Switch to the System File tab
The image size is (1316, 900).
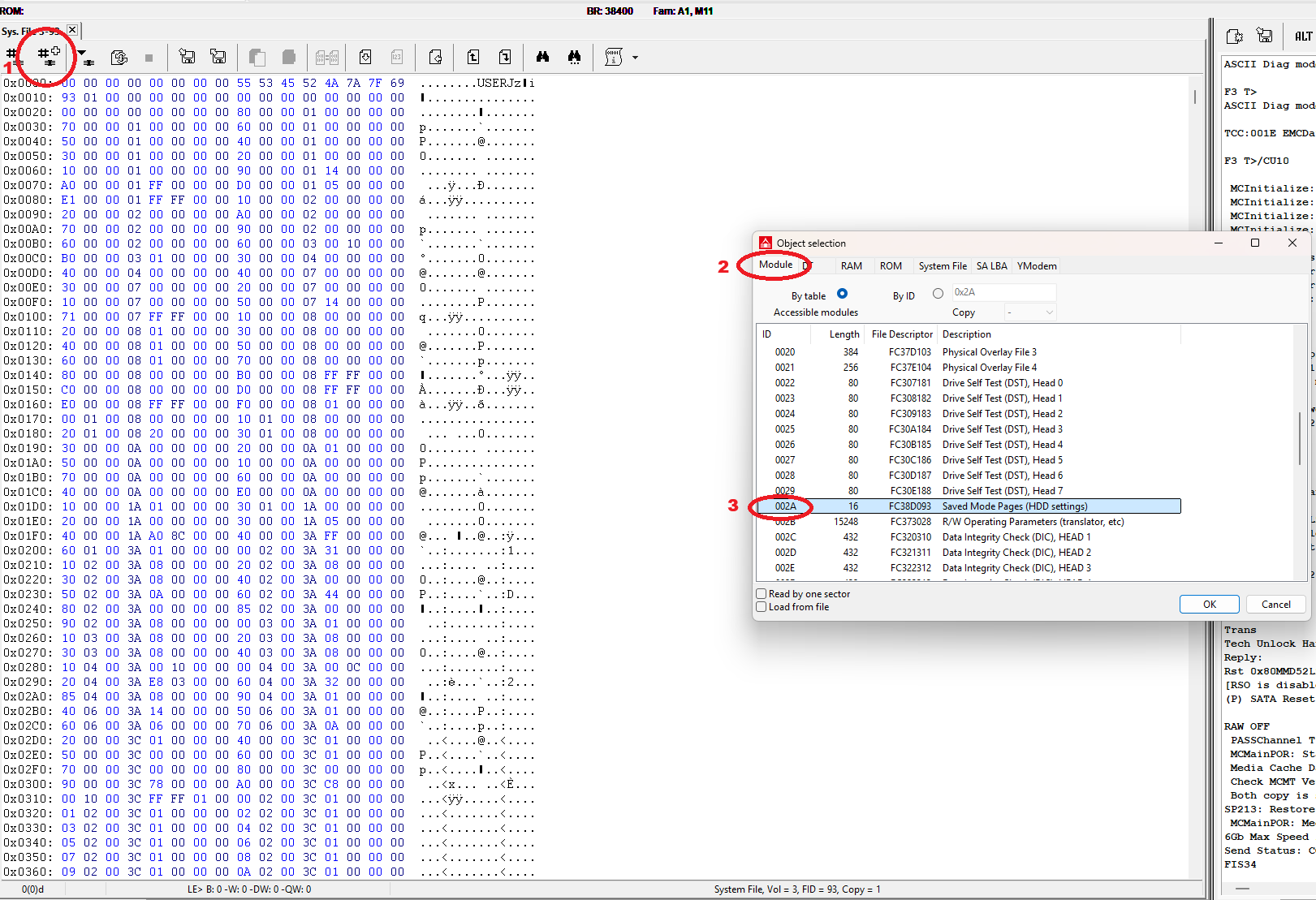click(942, 266)
